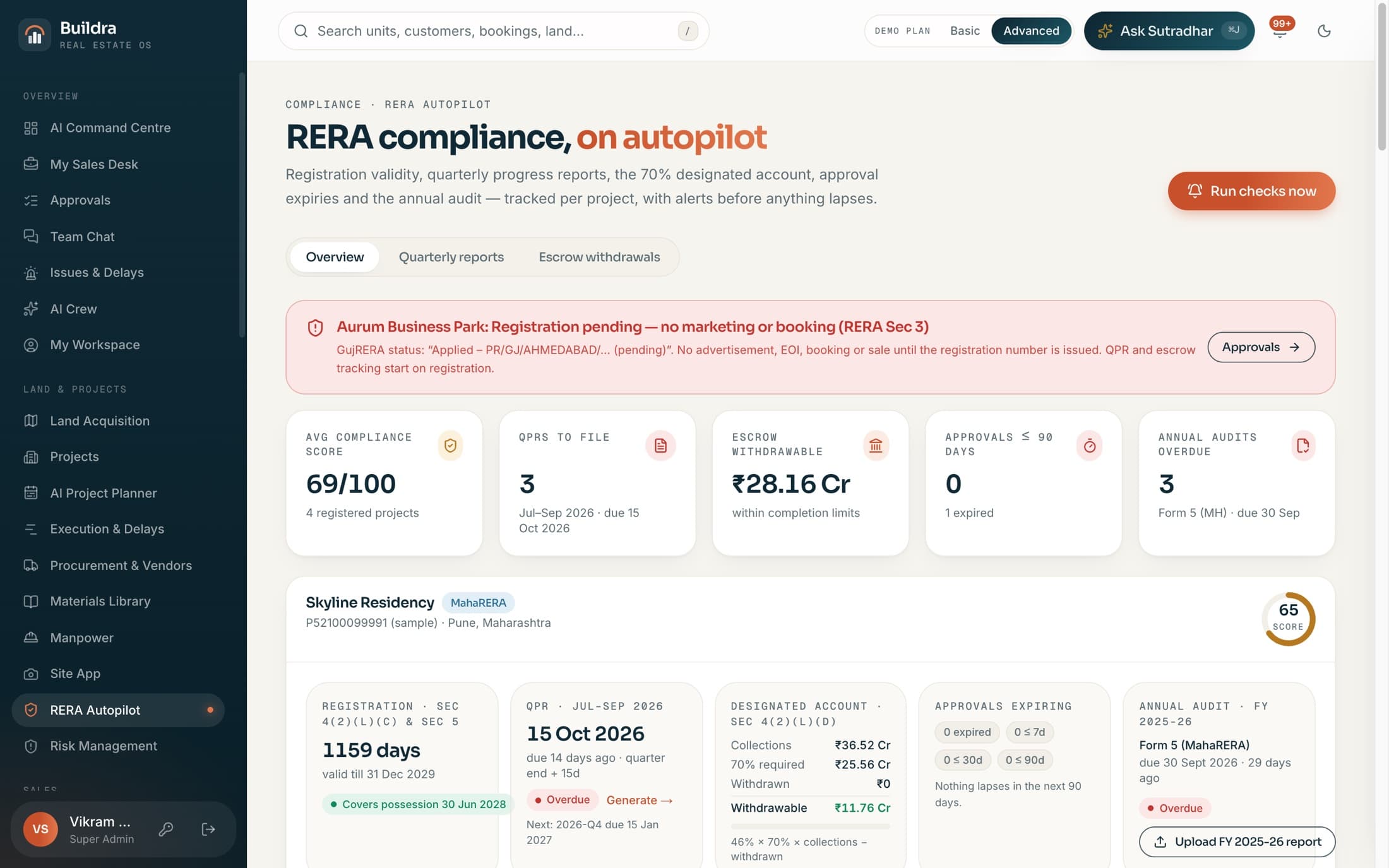Click Run checks now button
Image resolution: width=1389 pixels, height=868 pixels.
pyautogui.click(x=1251, y=191)
